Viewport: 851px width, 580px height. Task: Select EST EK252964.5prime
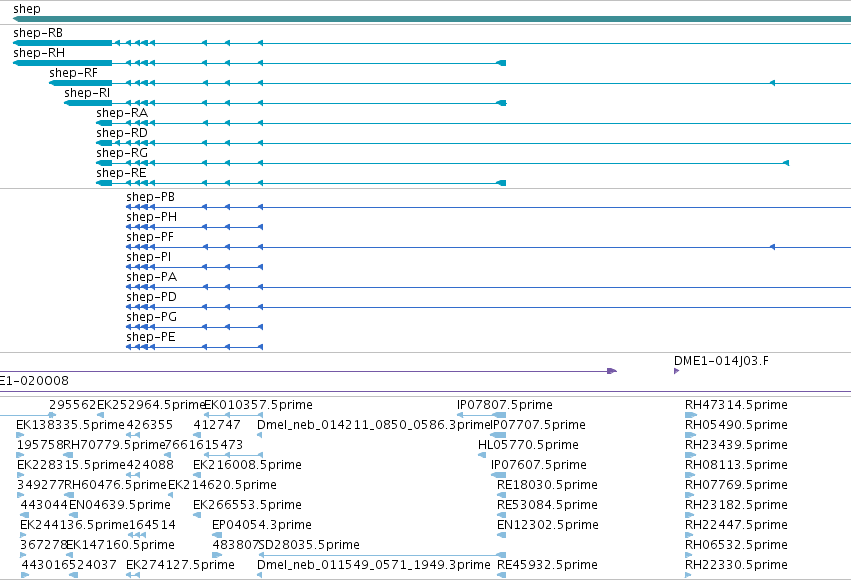click(151, 405)
